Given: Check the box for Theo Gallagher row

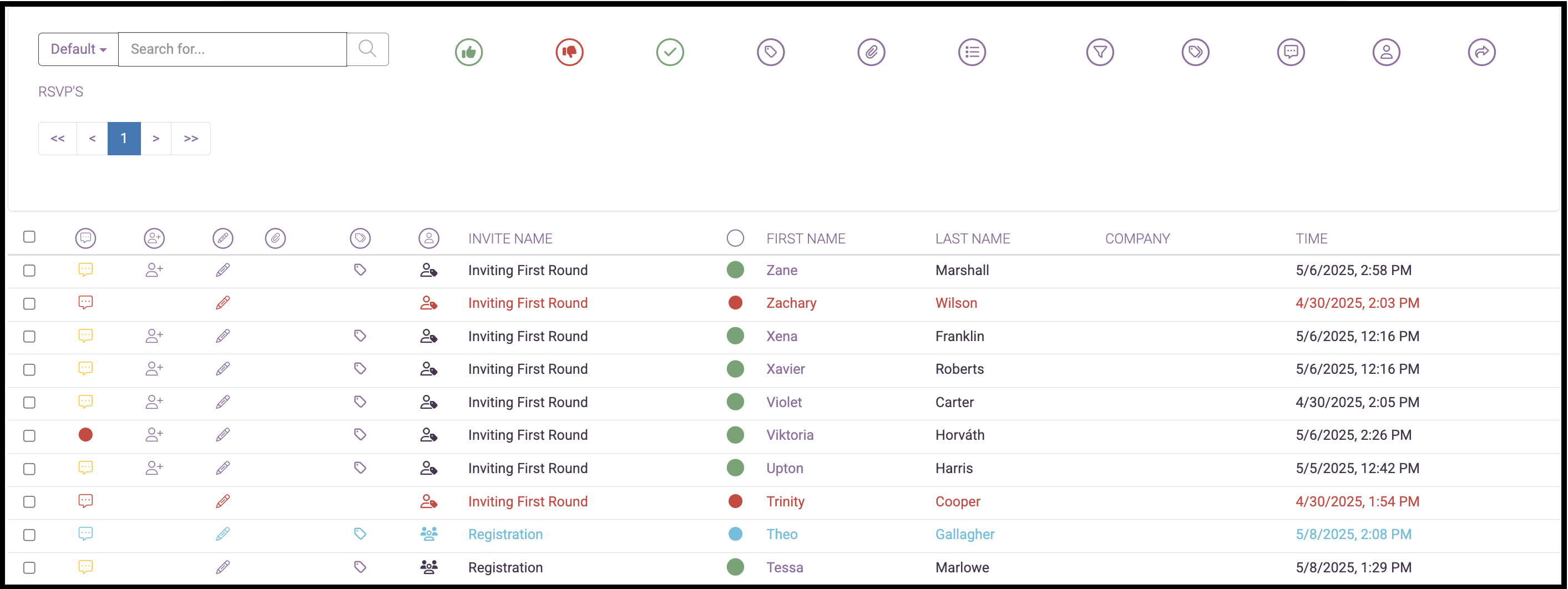Looking at the screenshot, I should (29, 535).
